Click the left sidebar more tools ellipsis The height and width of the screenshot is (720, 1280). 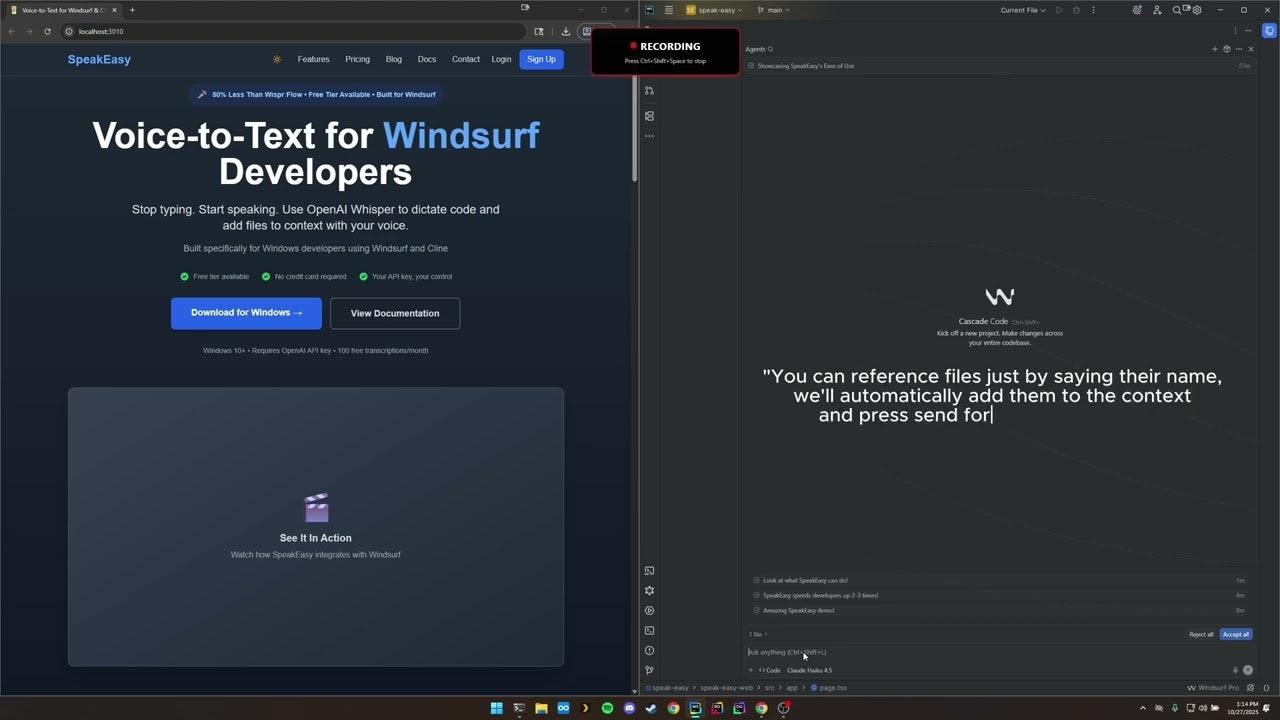tap(649, 136)
